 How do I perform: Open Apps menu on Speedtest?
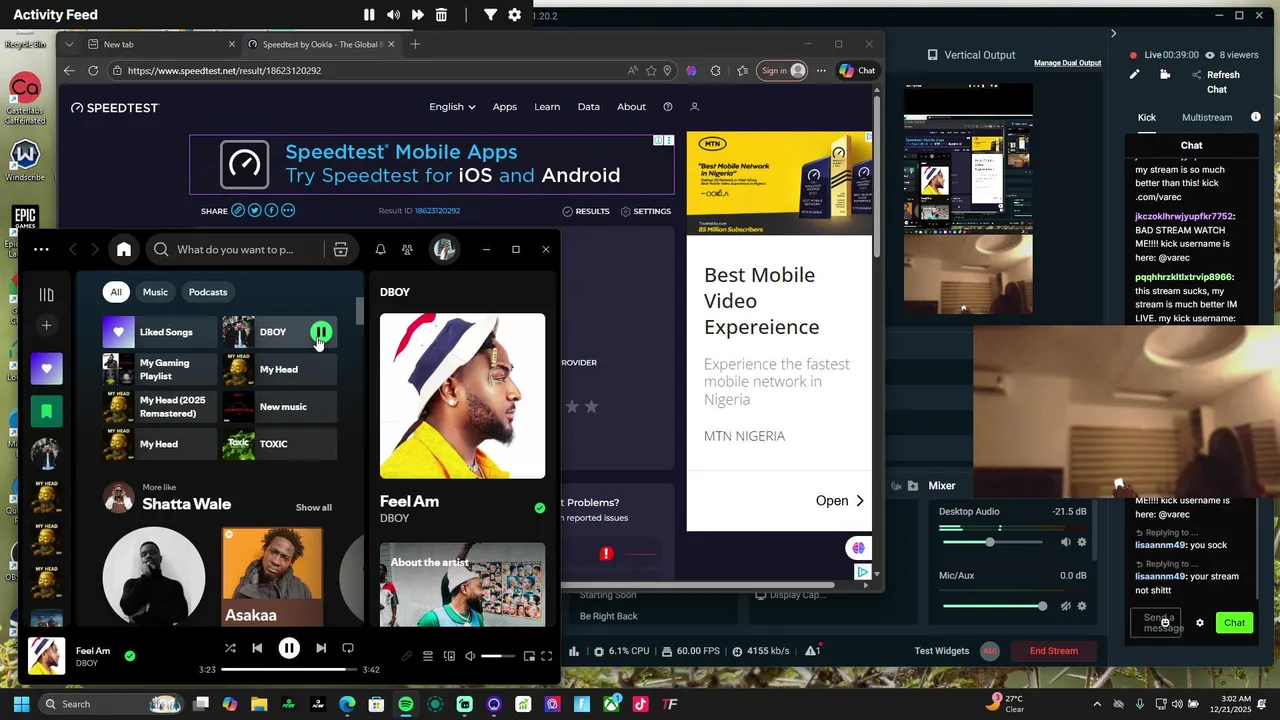pyautogui.click(x=504, y=107)
